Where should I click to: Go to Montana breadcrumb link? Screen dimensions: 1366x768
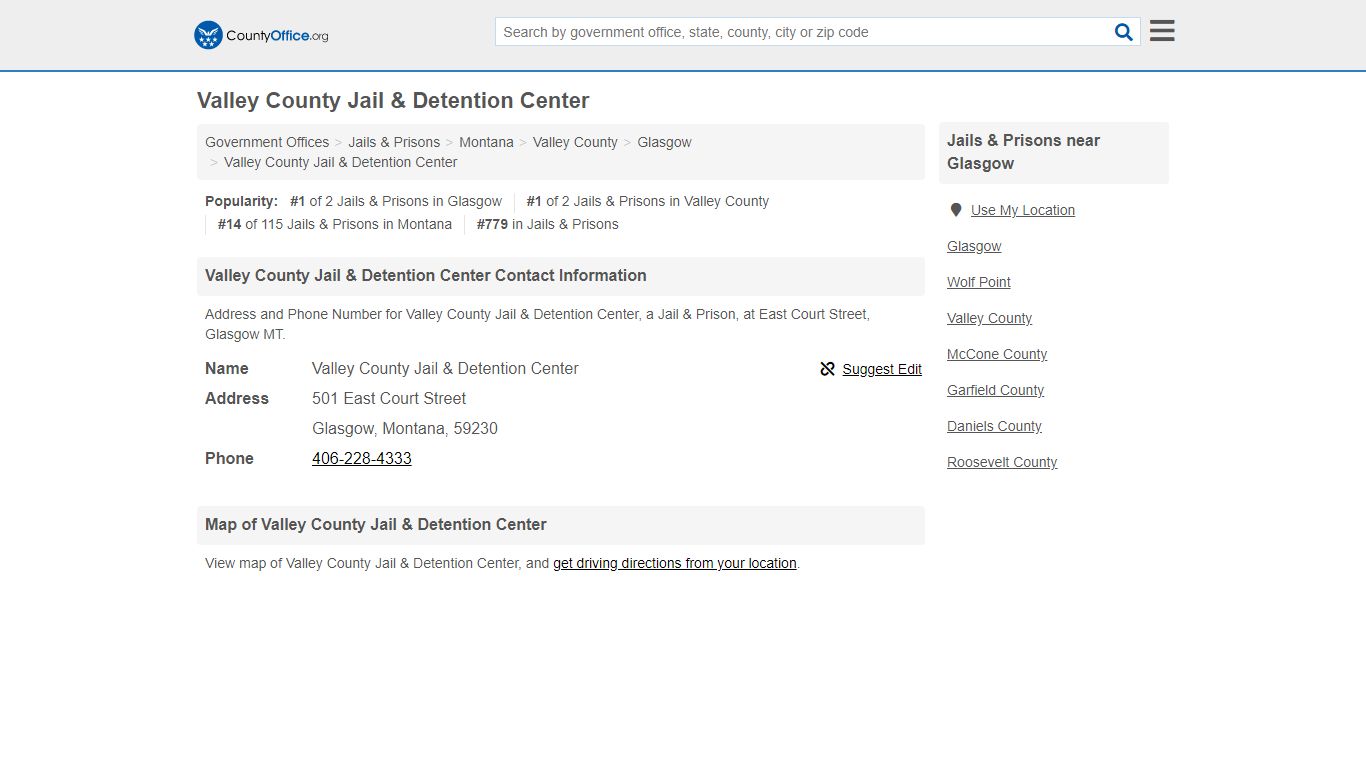click(486, 142)
